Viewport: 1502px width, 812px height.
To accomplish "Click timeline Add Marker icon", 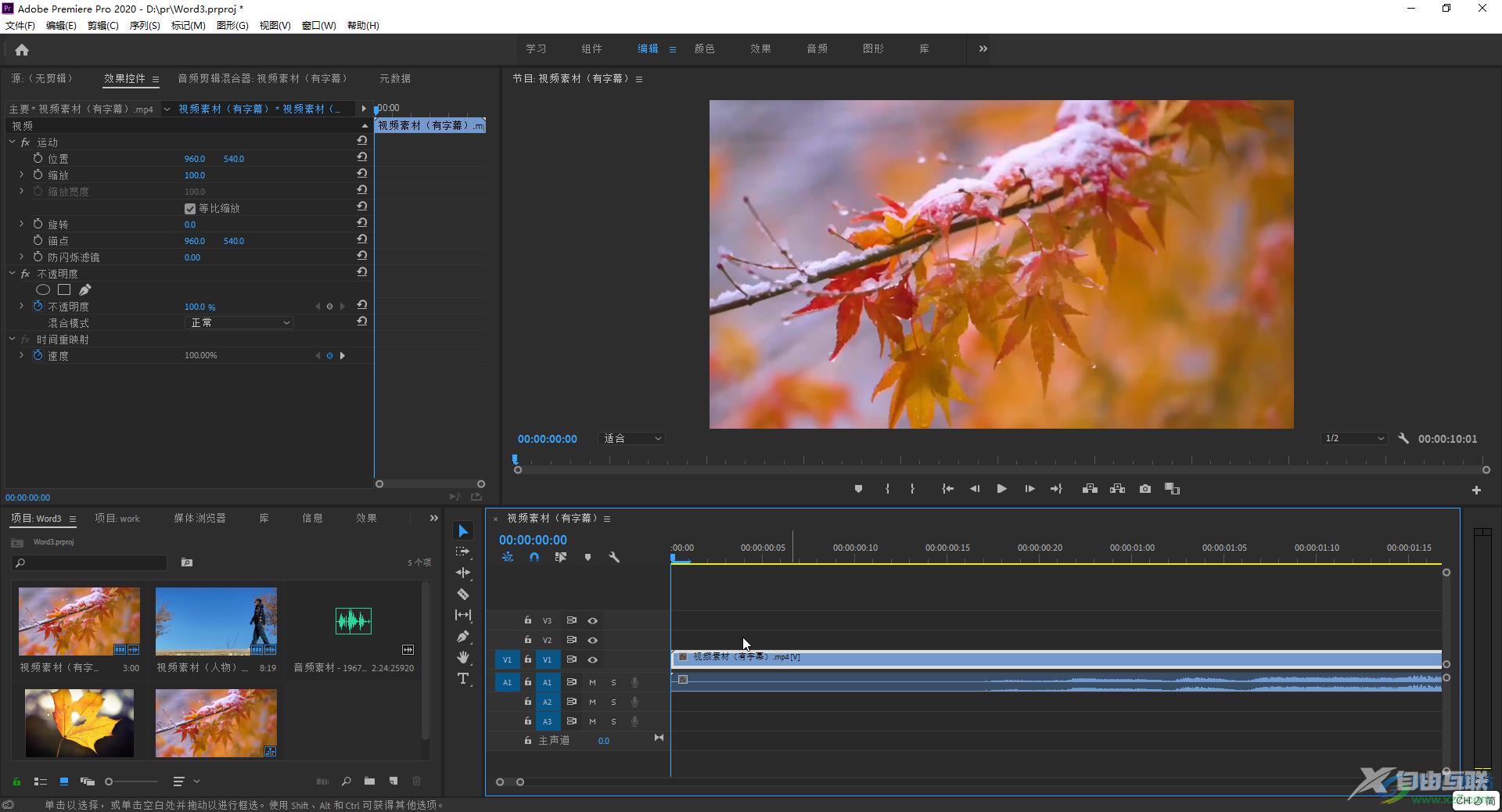I will [x=588, y=557].
